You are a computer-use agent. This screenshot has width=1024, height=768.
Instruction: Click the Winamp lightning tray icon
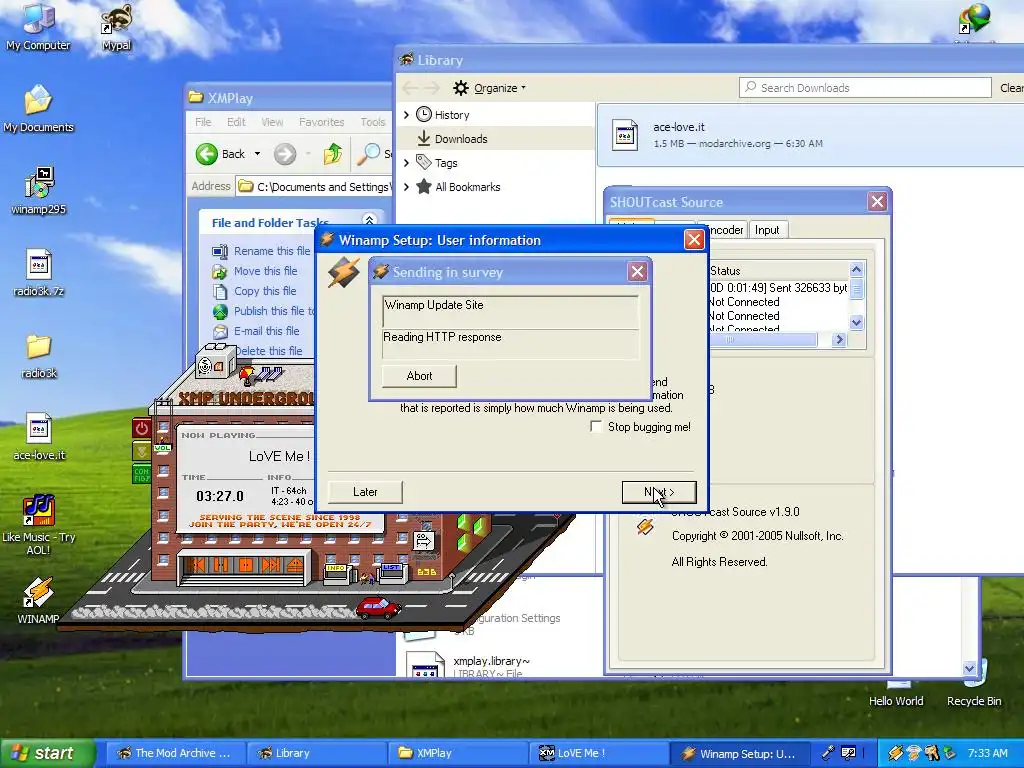point(895,753)
